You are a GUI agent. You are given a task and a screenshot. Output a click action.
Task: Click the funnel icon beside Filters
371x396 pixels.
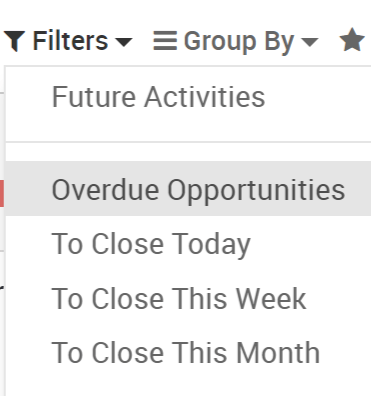pyautogui.click(x=15, y=41)
